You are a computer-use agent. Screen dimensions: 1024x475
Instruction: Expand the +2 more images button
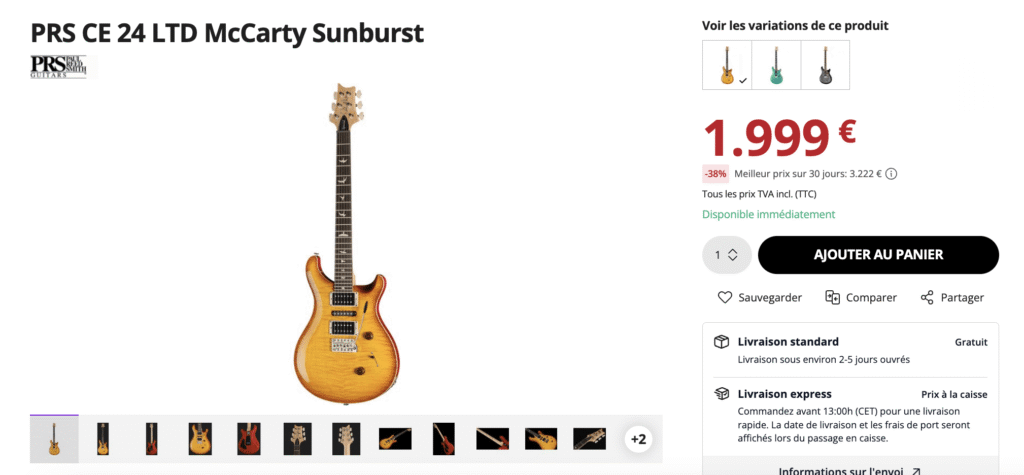638,438
